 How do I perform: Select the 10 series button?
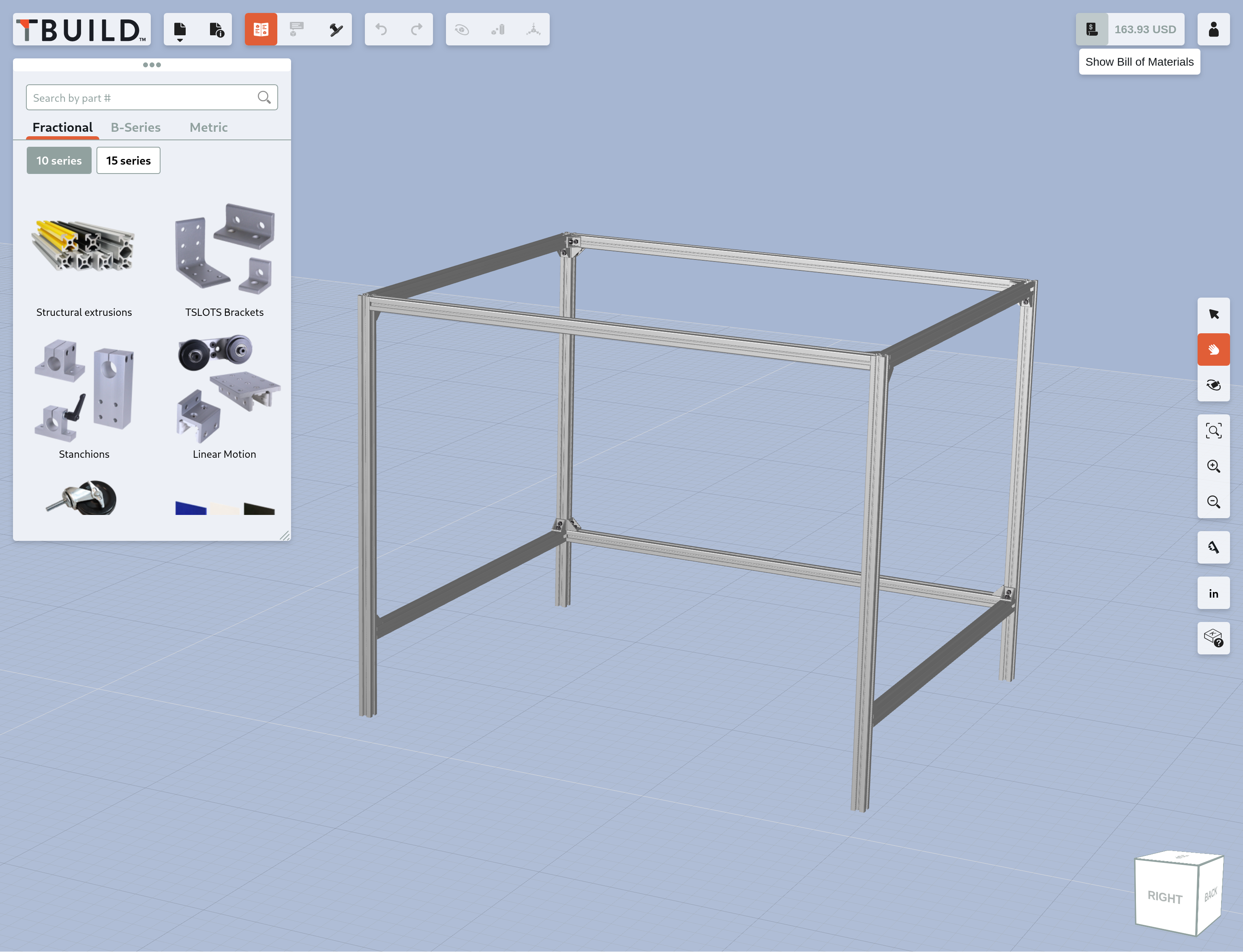tap(59, 161)
